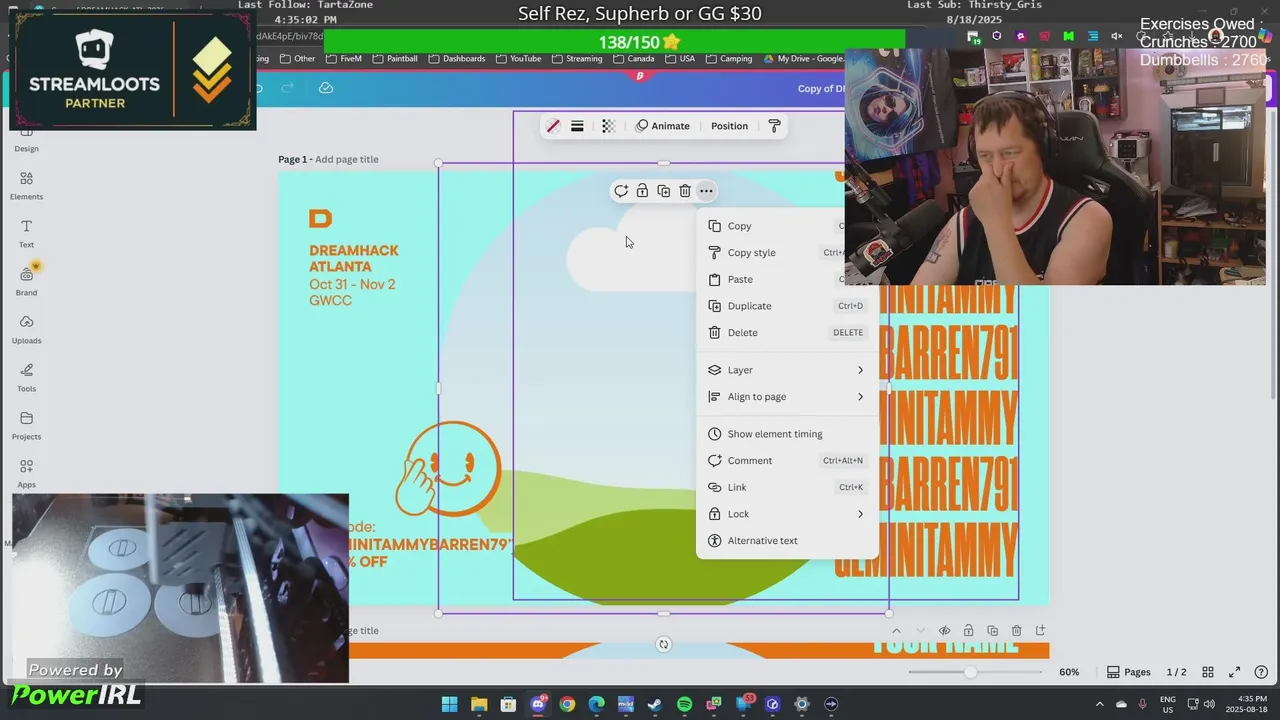
Task: Move page down with the chevron arrow
Action: click(920, 631)
